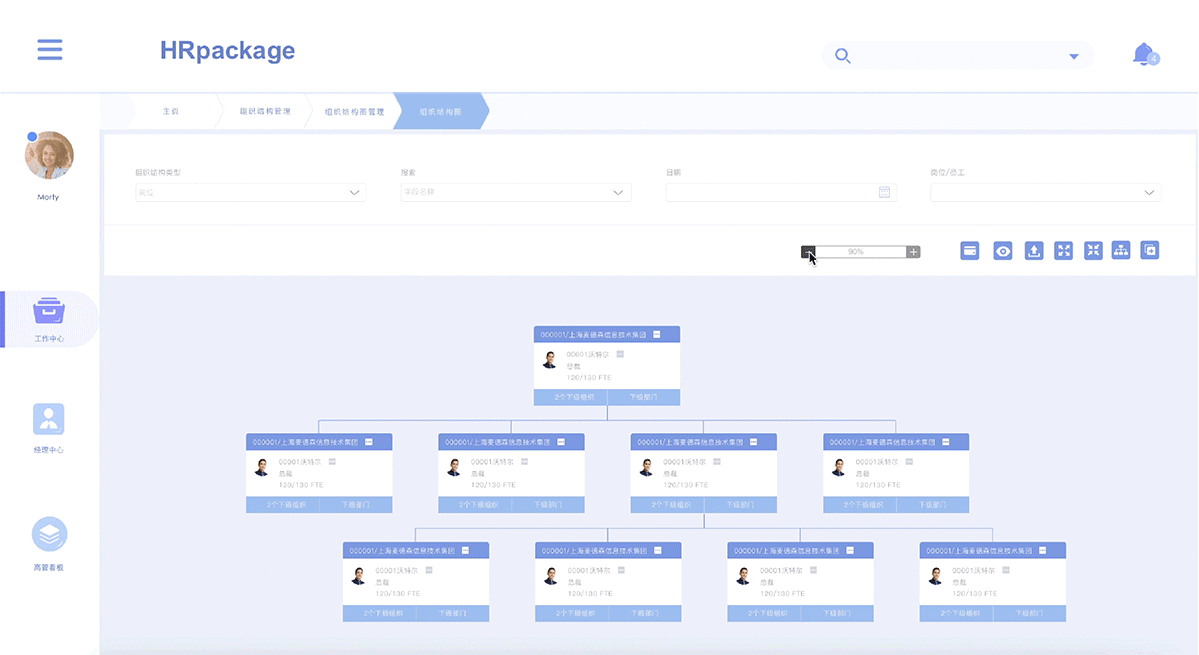Click the expand to fullscreen icon
Viewport: 1199px width, 655px height.
1064,251
